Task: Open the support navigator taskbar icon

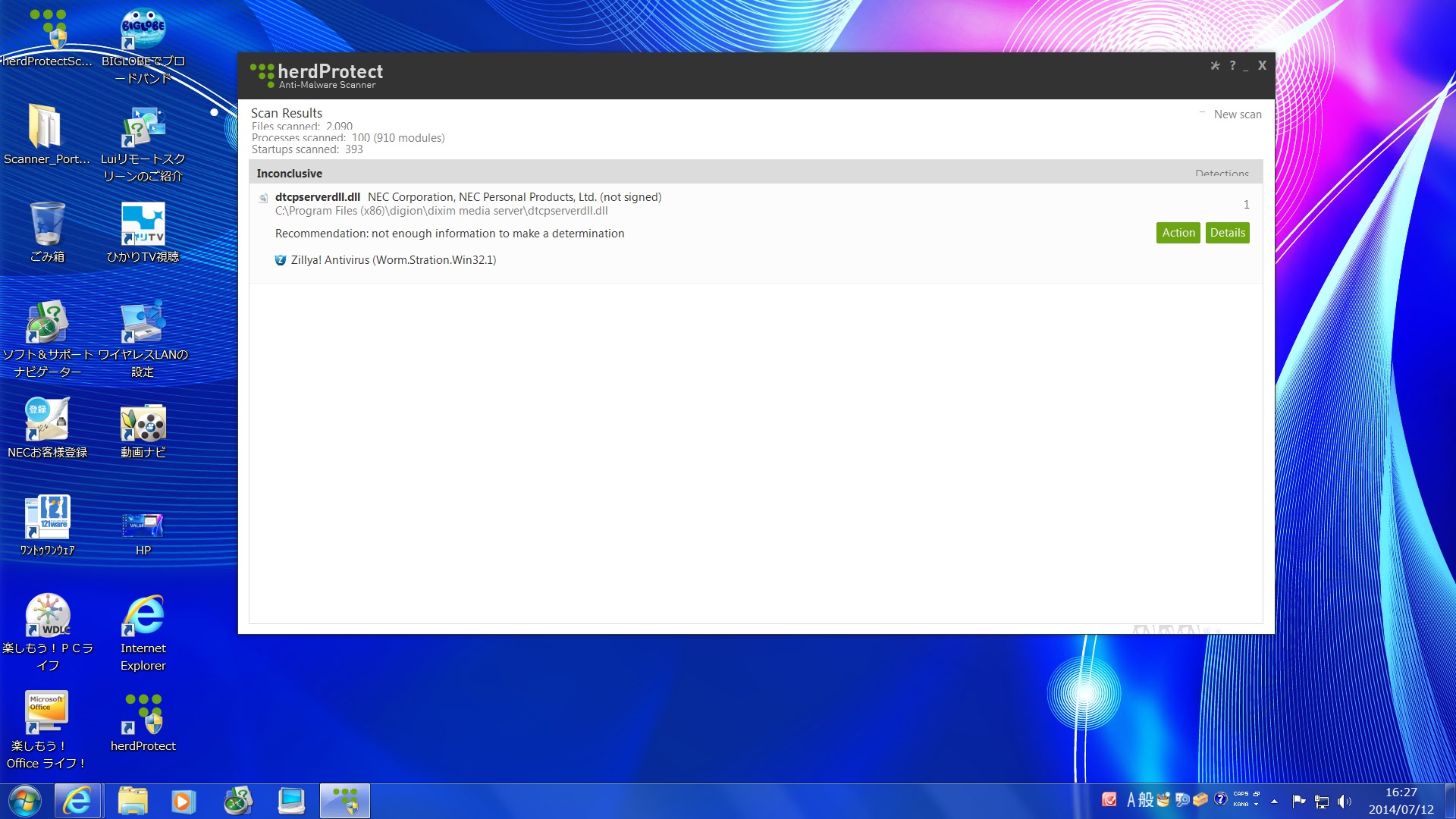Action: [237, 802]
